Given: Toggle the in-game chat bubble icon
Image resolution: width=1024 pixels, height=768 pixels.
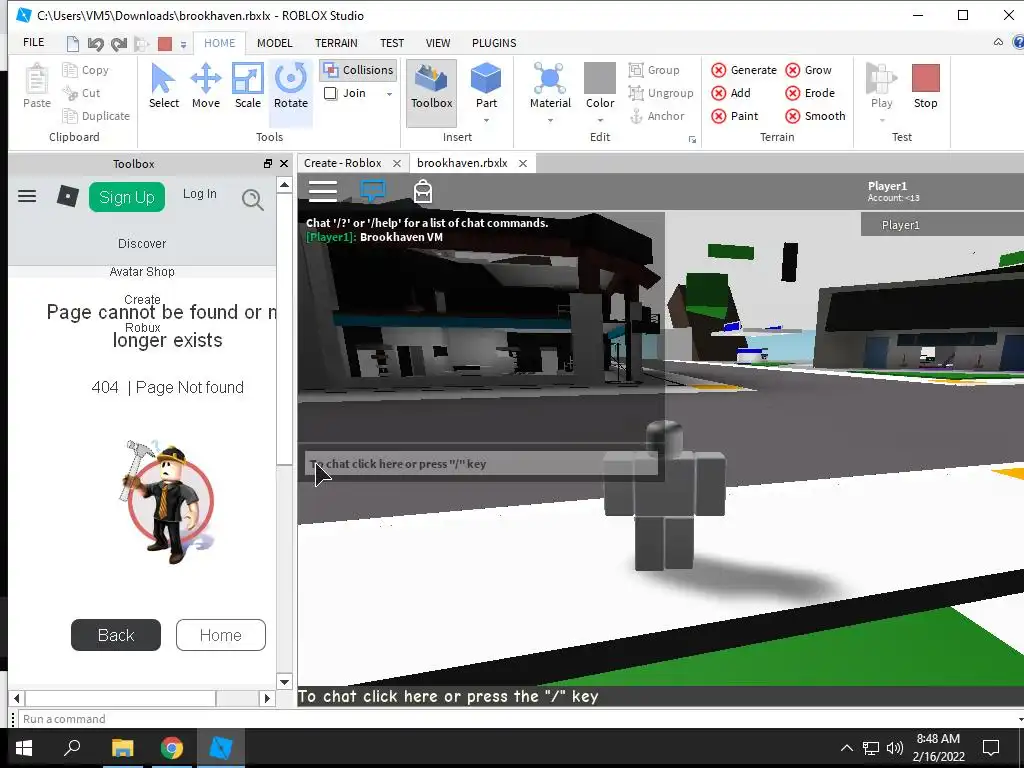Looking at the screenshot, I should [373, 191].
